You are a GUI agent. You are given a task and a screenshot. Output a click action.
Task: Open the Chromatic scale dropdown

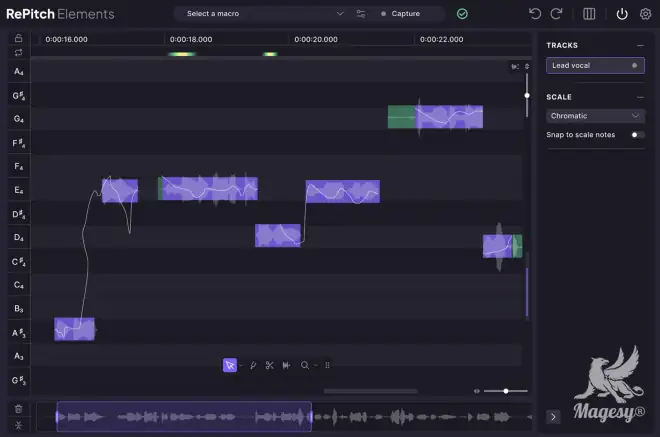point(595,116)
